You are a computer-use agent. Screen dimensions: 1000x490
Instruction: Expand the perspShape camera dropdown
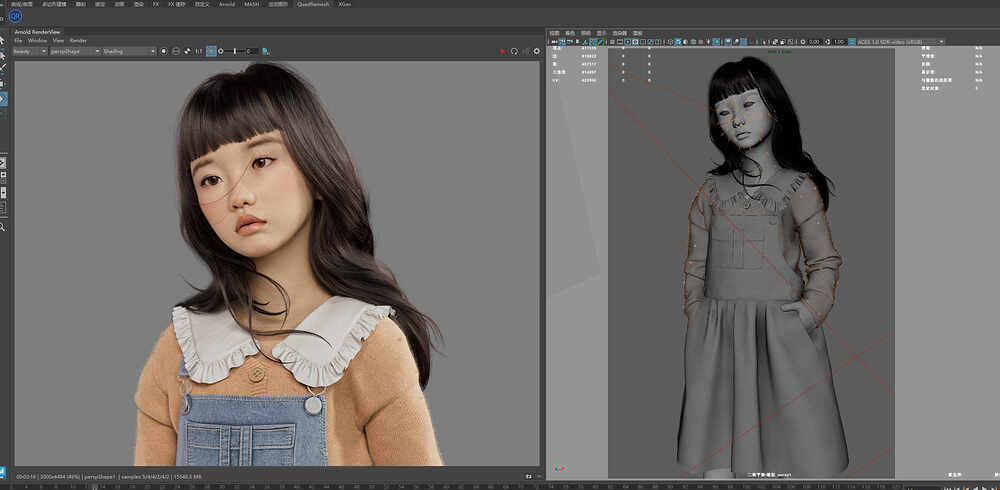click(x=75, y=51)
